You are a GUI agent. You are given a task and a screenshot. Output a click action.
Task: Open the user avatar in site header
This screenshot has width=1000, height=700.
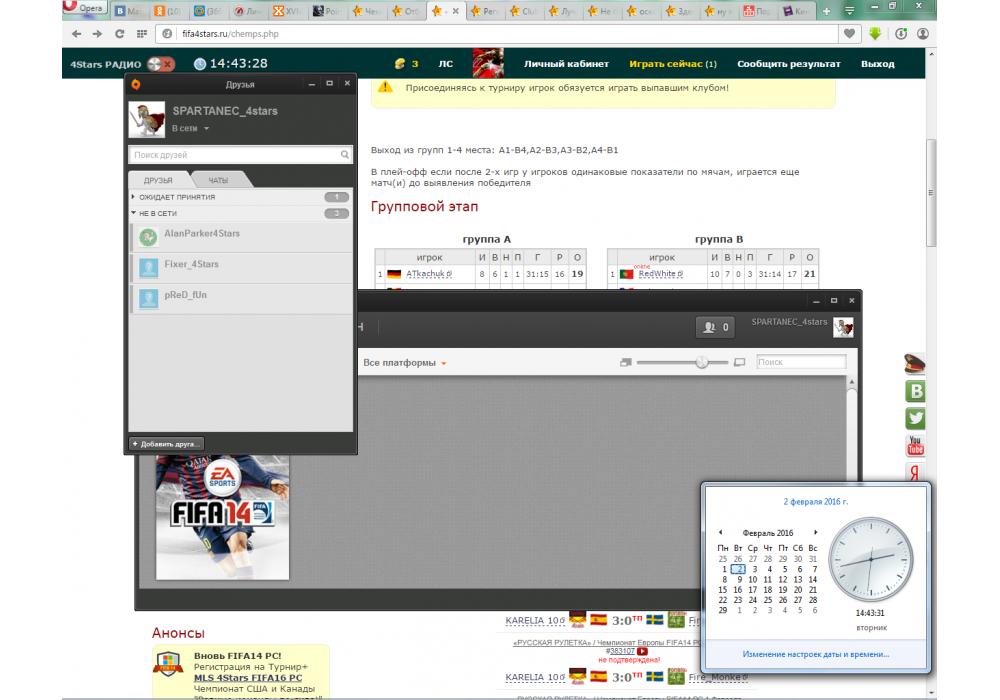(x=488, y=63)
